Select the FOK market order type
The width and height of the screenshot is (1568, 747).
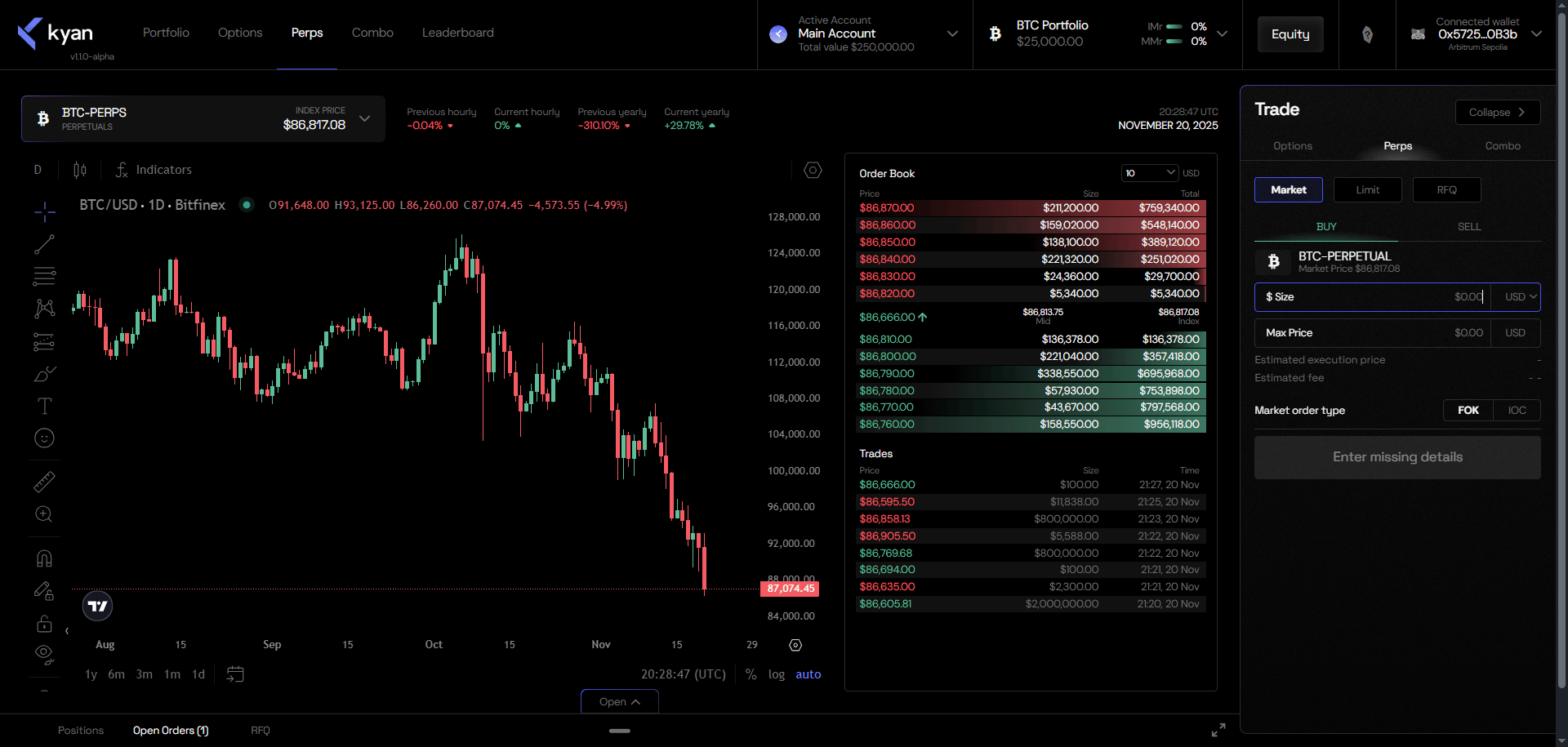[x=1468, y=411]
